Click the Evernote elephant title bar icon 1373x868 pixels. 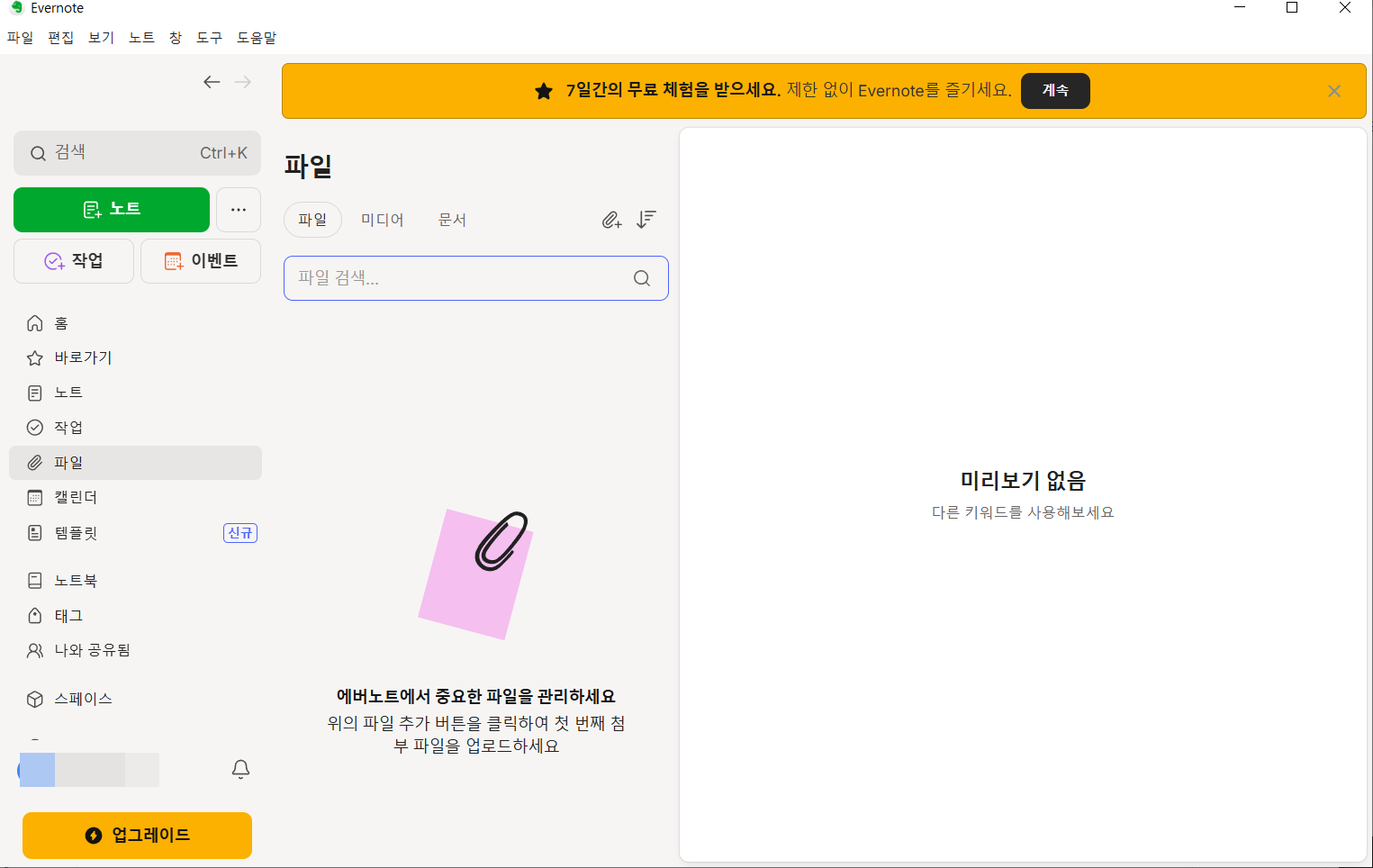(16, 8)
